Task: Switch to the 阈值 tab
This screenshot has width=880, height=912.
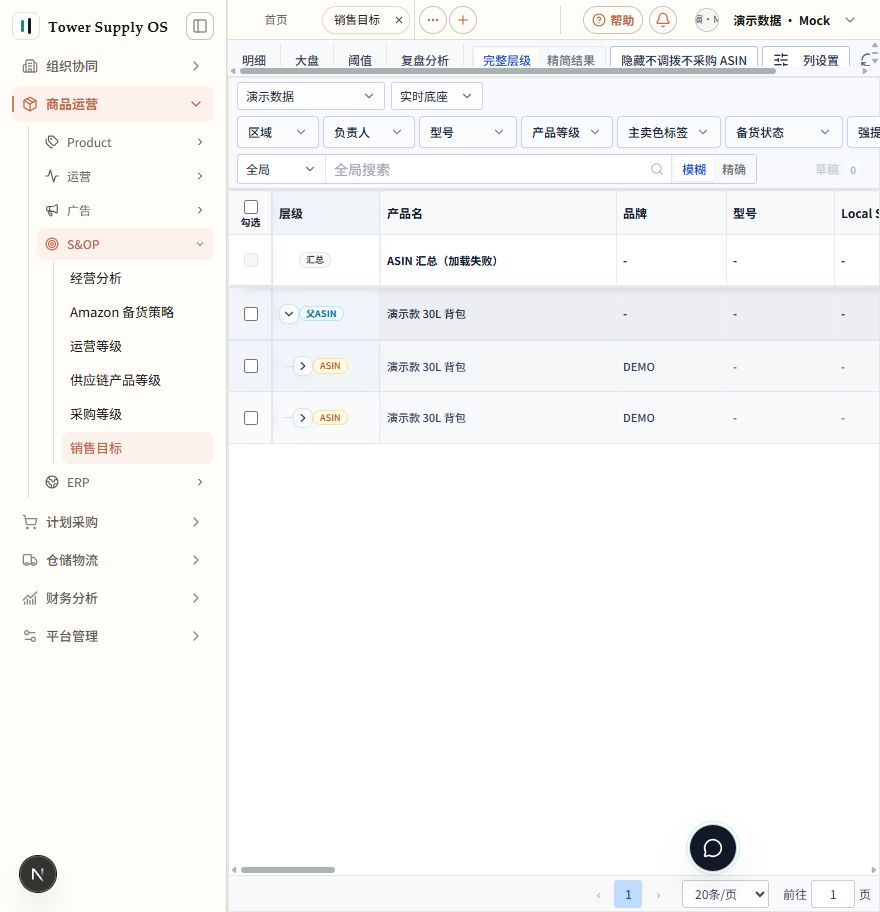Action: pos(359,60)
